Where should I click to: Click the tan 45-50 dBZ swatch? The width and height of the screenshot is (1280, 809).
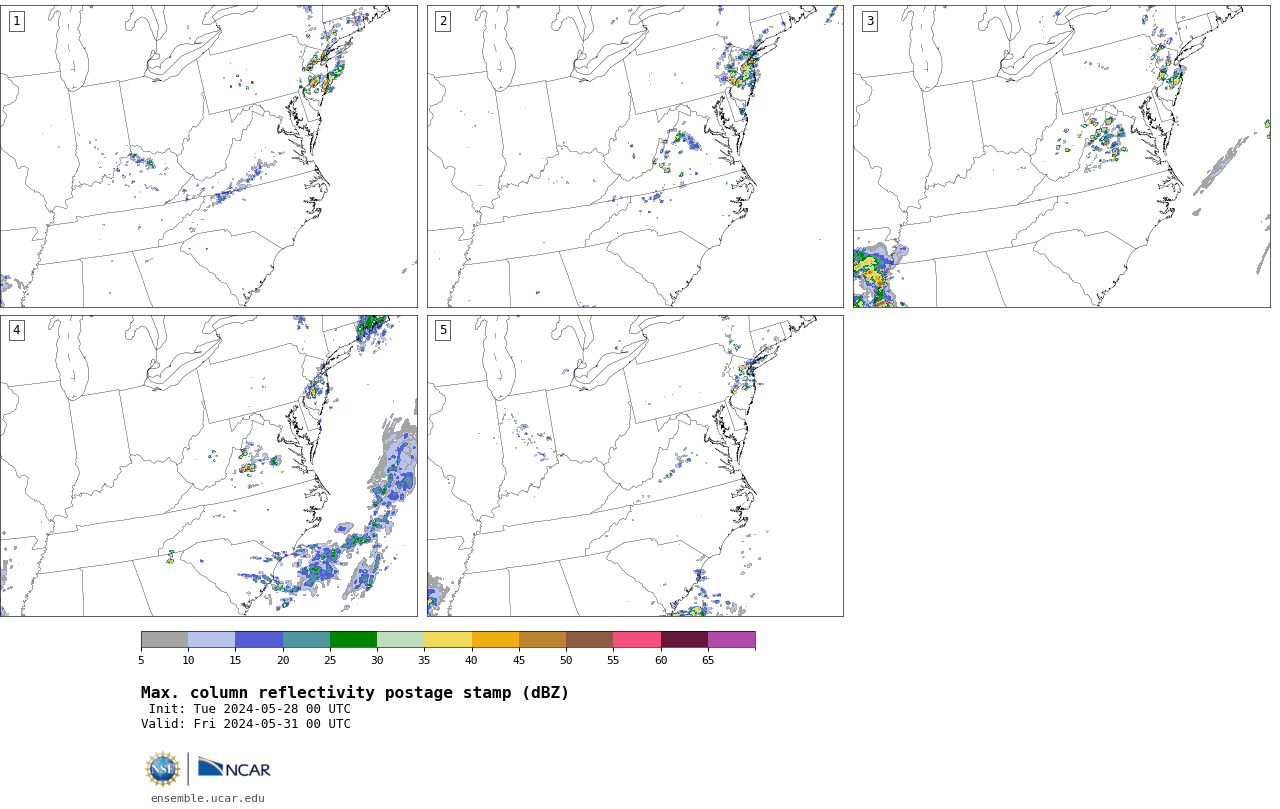click(542, 640)
